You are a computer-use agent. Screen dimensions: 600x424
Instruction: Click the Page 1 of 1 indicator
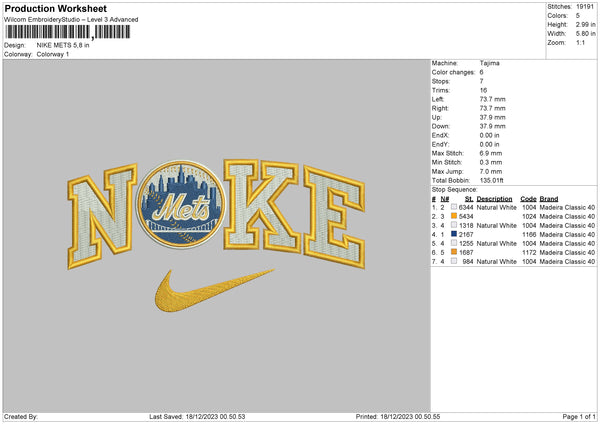(579, 417)
